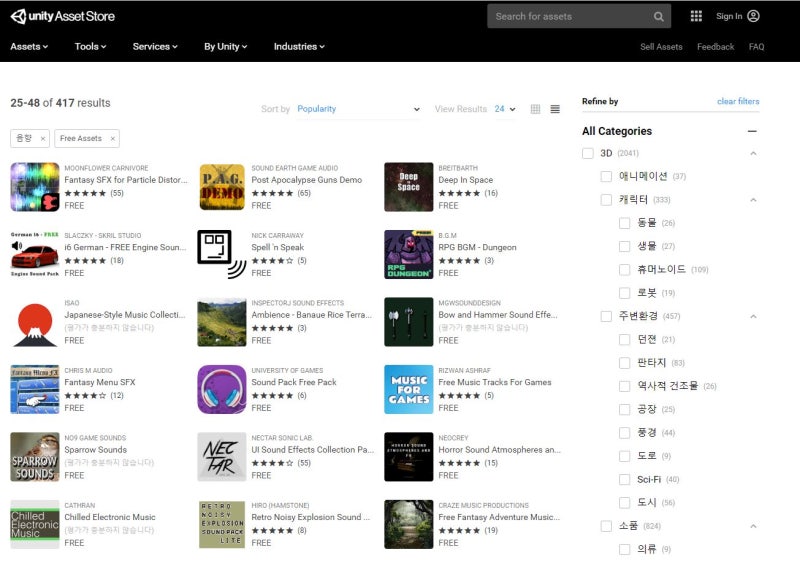Open Sound Pack Free Pack thumbnail
The image size is (800, 563).
pyautogui.click(x=222, y=389)
